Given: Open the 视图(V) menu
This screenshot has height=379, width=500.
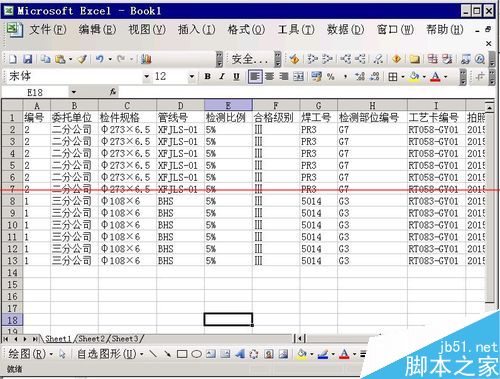Looking at the screenshot, I should [147, 30].
